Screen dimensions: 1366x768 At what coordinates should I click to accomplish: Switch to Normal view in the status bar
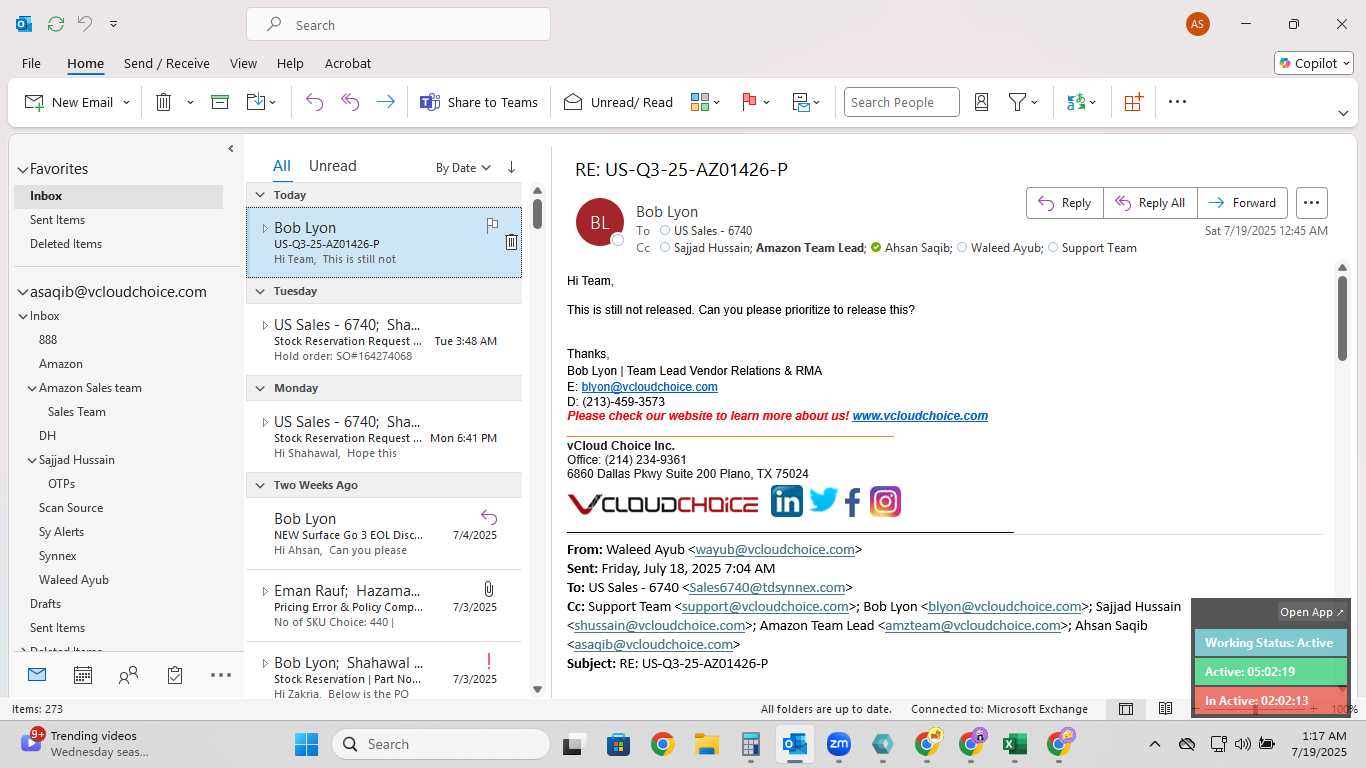(x=1126, y=709)
